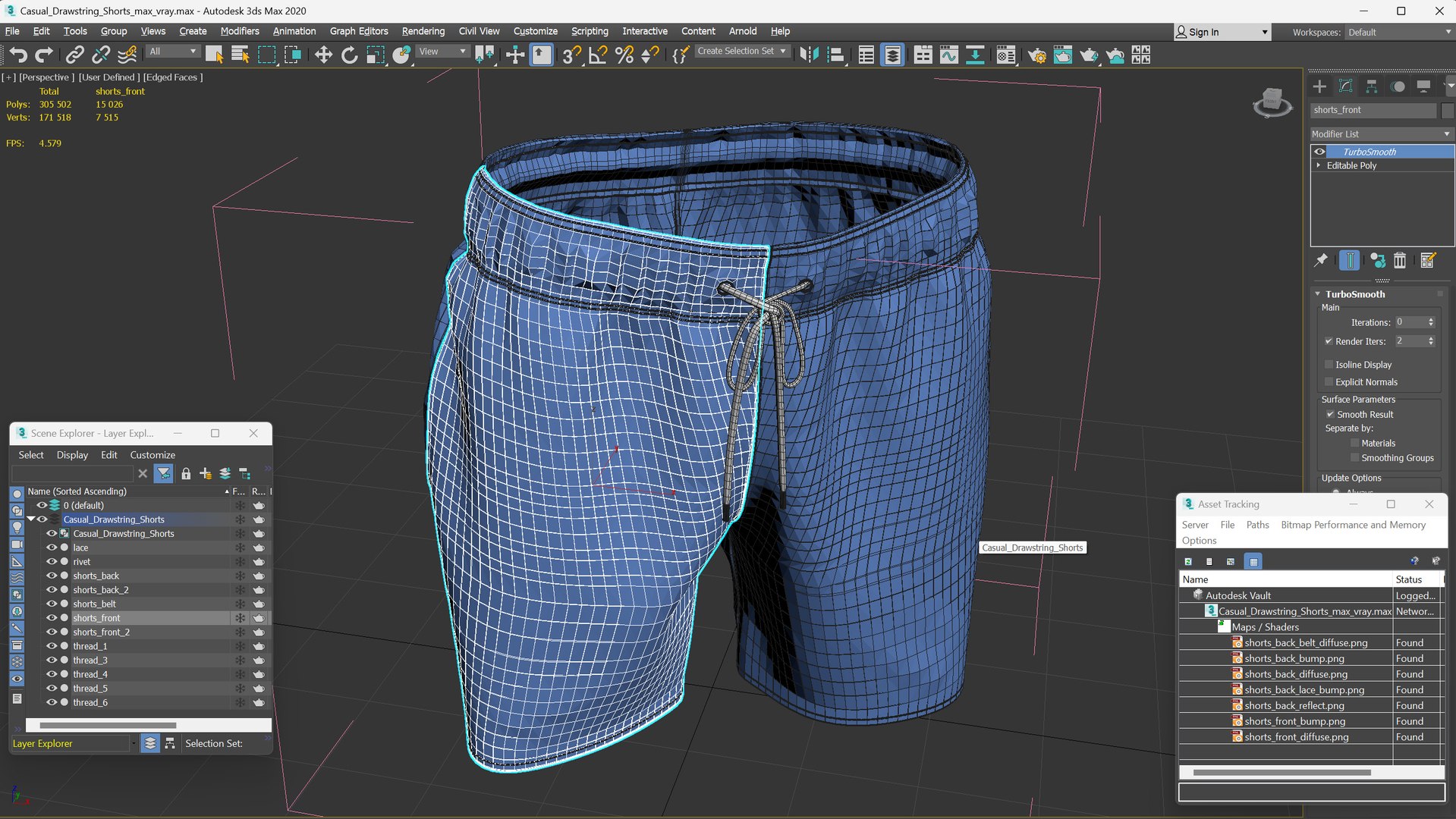Image resolution: width=1456 pixels, height=819 pixels.
Task: Expand the Editable Poly stack entry
Action: (x=1319, y=165)
